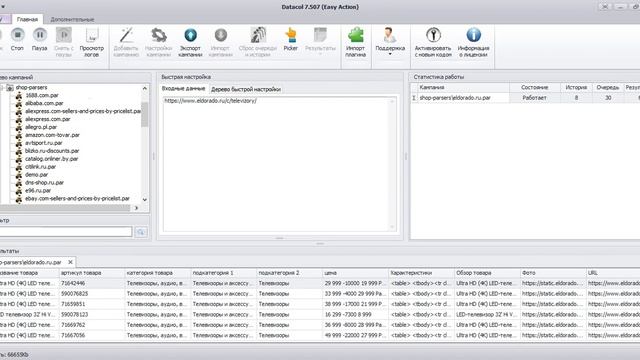
Task: Select alibaba.com.par campaign
Action: click(44, 103)
